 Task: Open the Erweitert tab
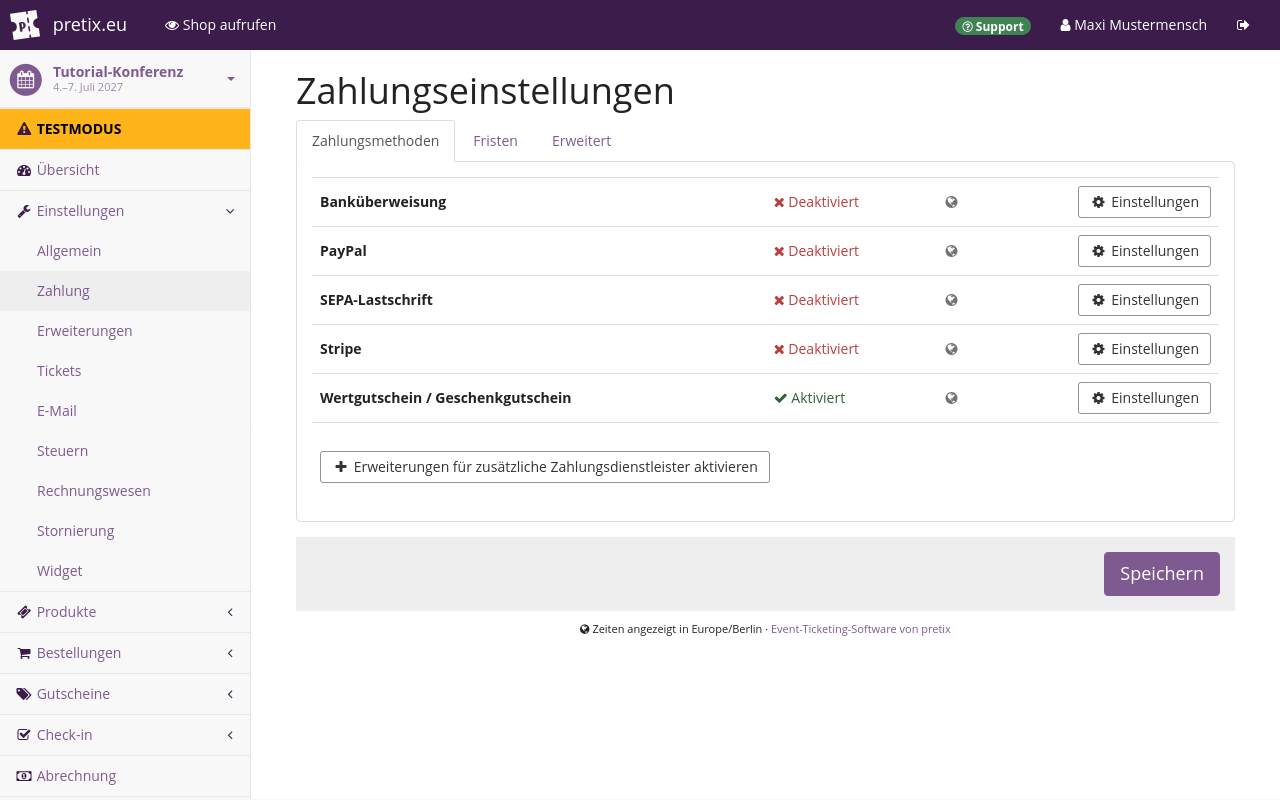[581, 141]
